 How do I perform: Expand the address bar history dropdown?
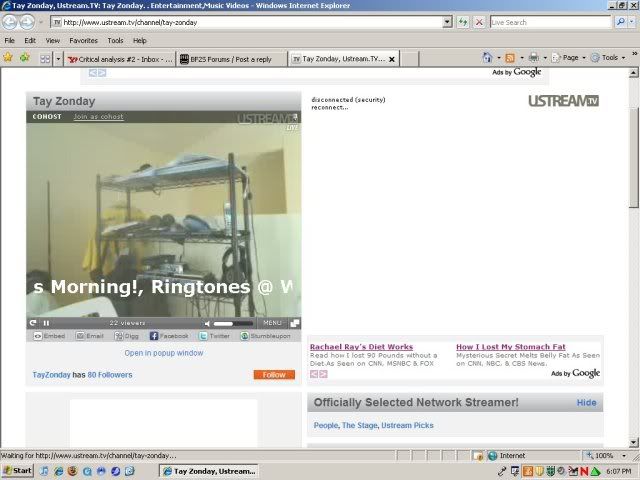(x=447, y=22)
